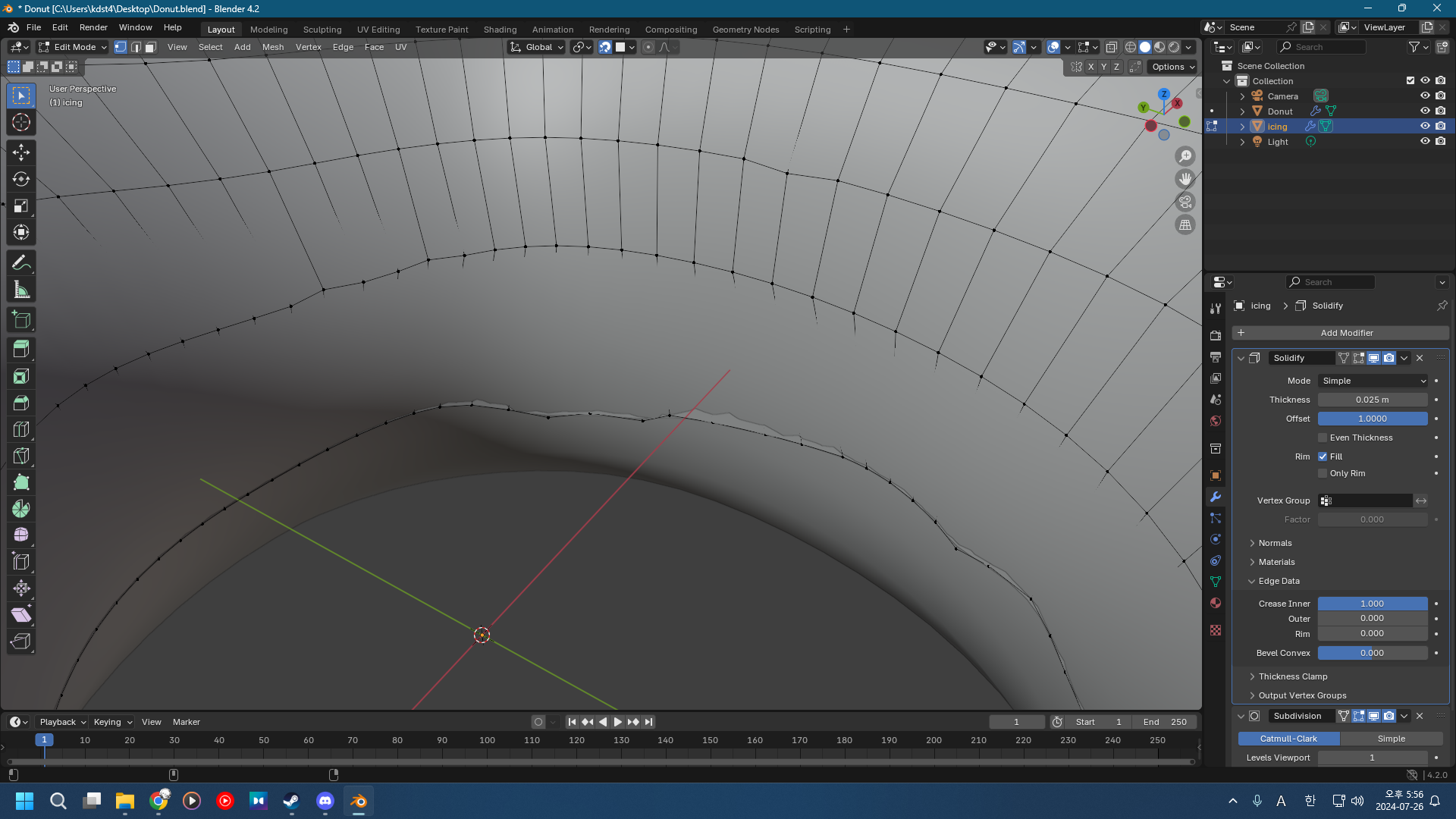Expand Output Vertex Groups section
Image resolution: width=1456 pixels, height=819 pixels.
point(1301,695)
